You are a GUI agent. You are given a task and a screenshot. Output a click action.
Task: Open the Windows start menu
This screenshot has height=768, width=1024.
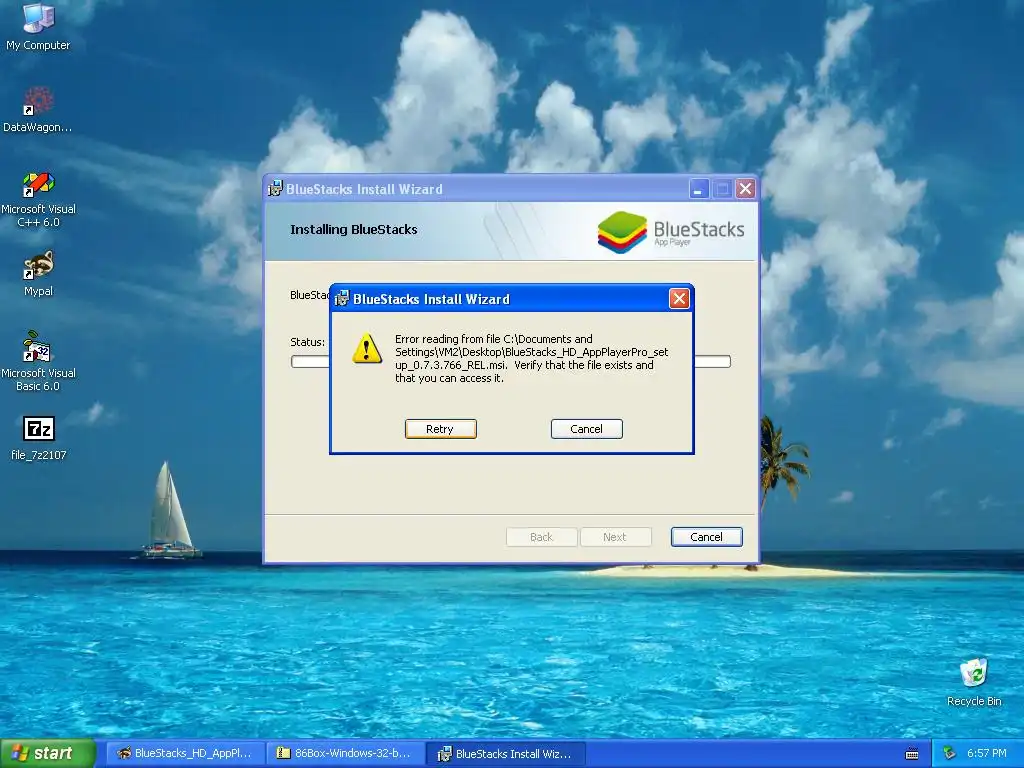pyautogui.click(x=47, y=754)
